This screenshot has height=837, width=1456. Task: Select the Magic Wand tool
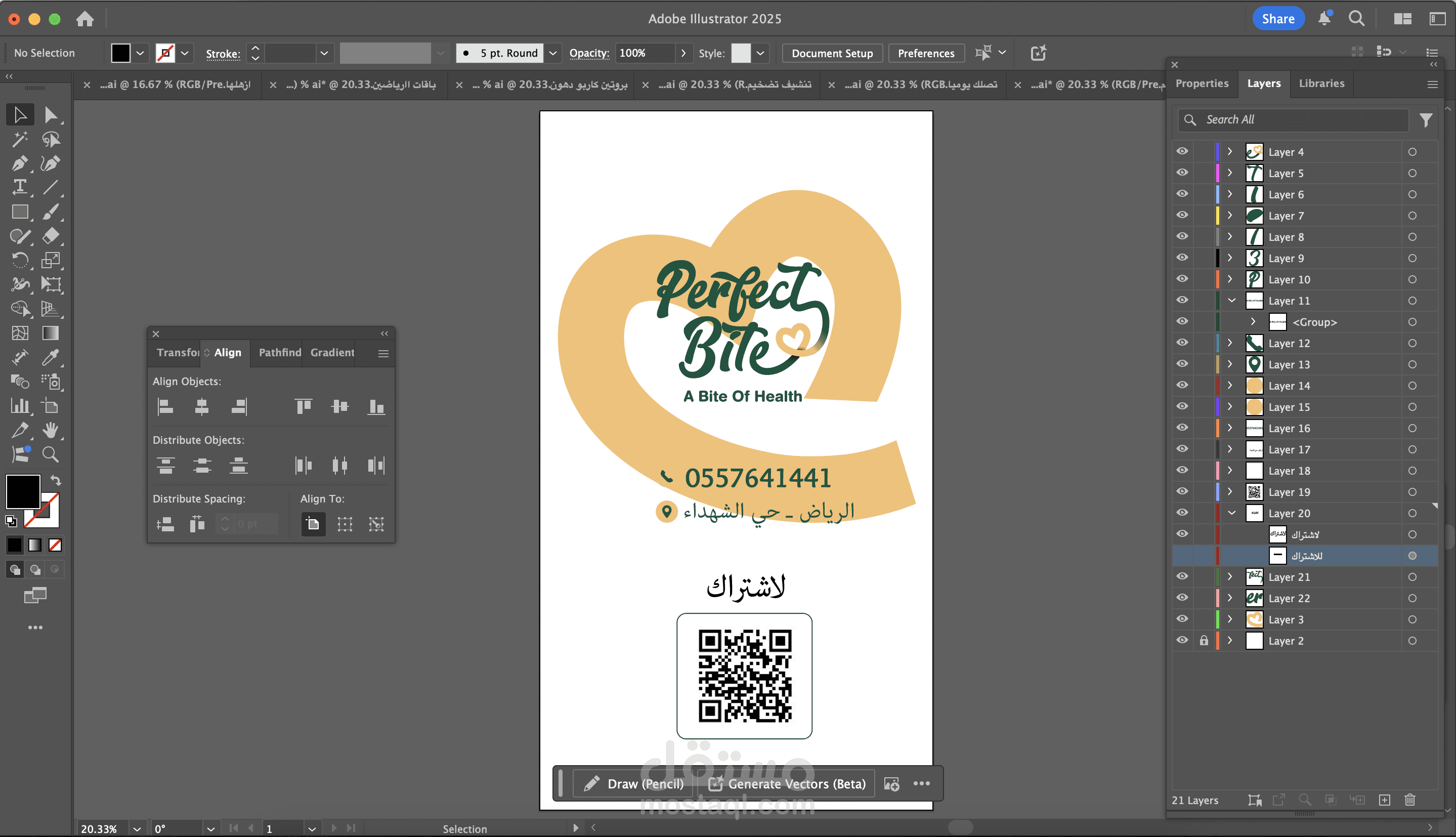point(20,139)
